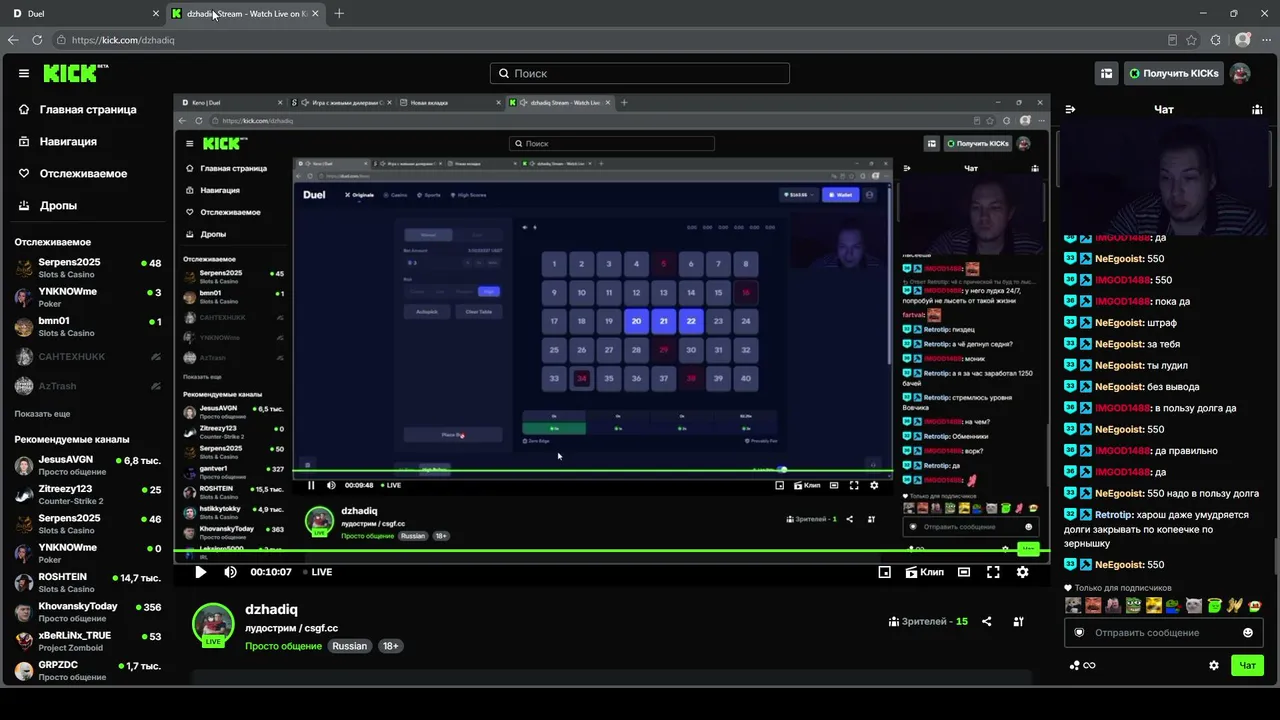
Task: Click the 18+ tag
Action: coord(391,646)
